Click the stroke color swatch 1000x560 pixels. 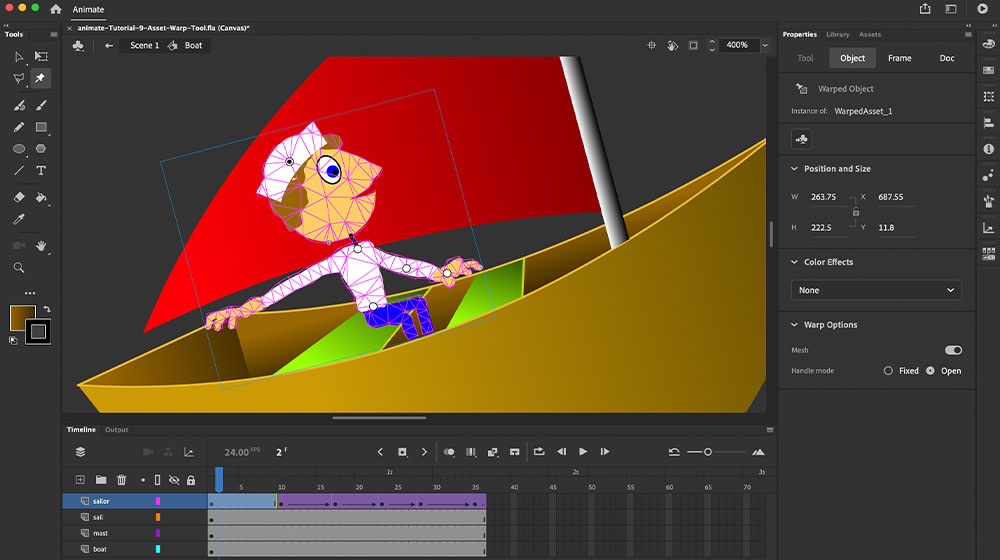point(38,332)
